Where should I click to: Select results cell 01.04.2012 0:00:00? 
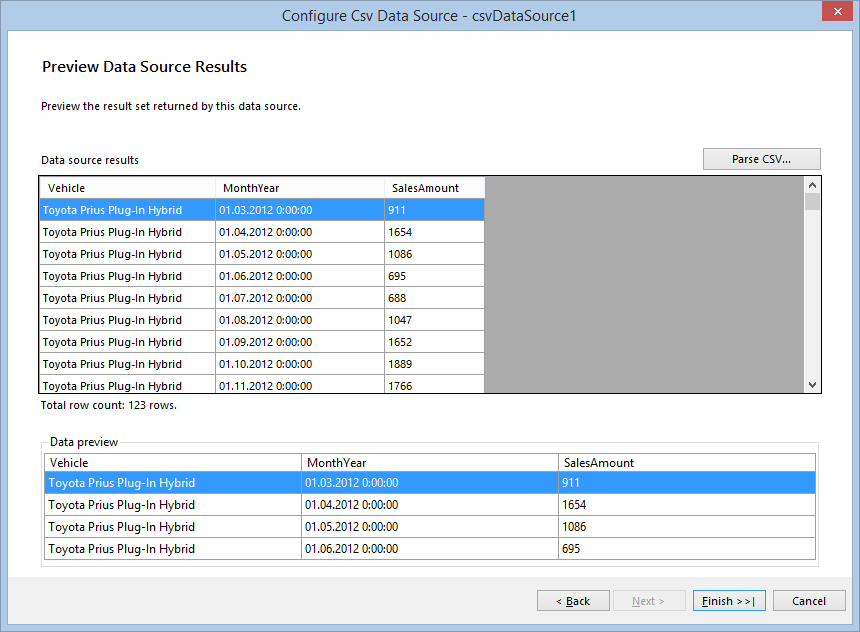(300, 232)
